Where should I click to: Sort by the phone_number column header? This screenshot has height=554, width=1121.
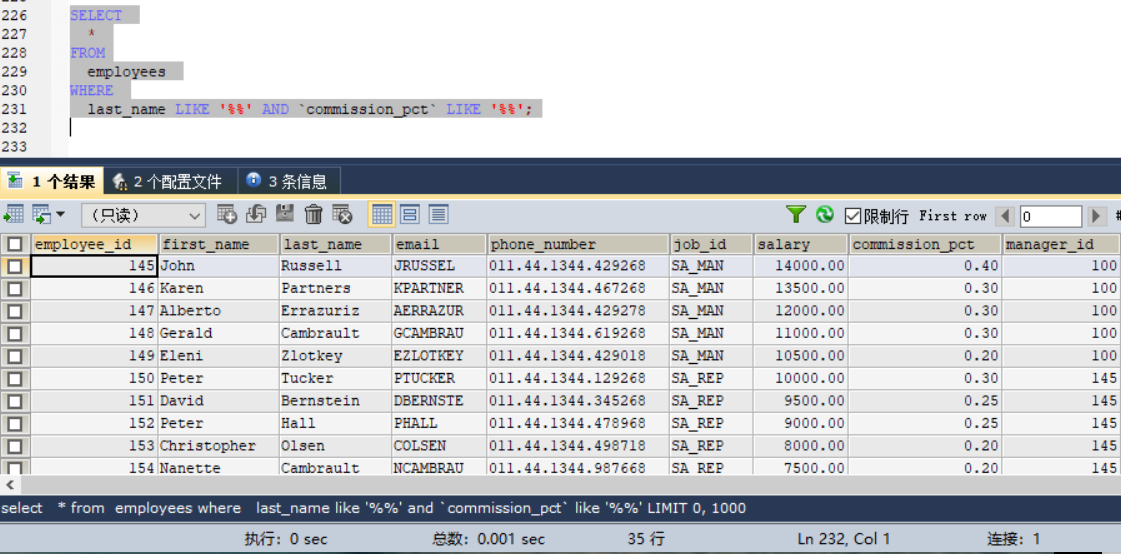(578, 244)
